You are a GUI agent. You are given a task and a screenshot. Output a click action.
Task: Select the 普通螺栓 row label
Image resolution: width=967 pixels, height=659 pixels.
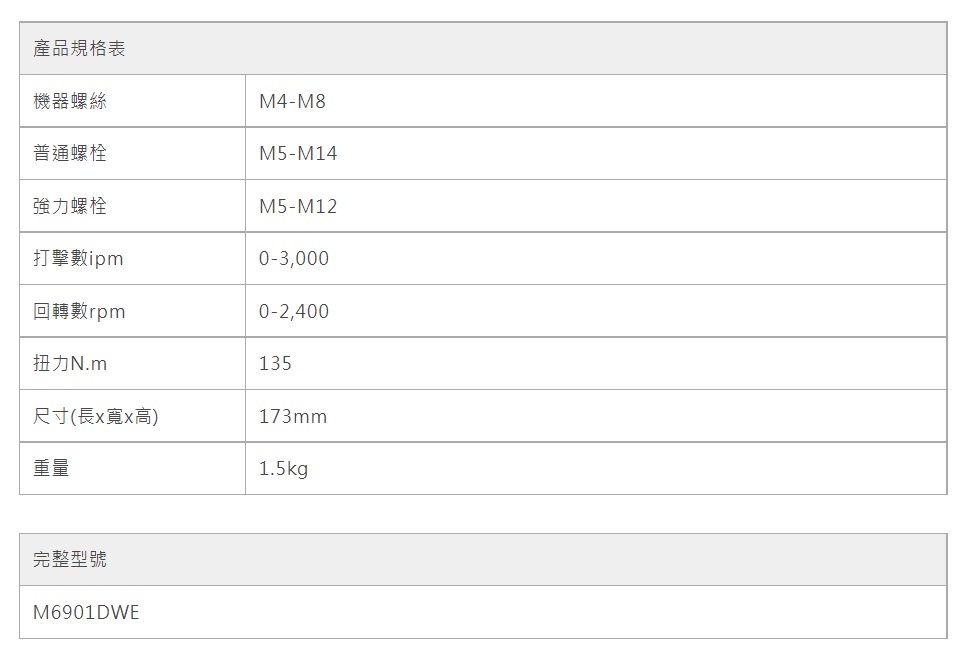click(69, 154)
